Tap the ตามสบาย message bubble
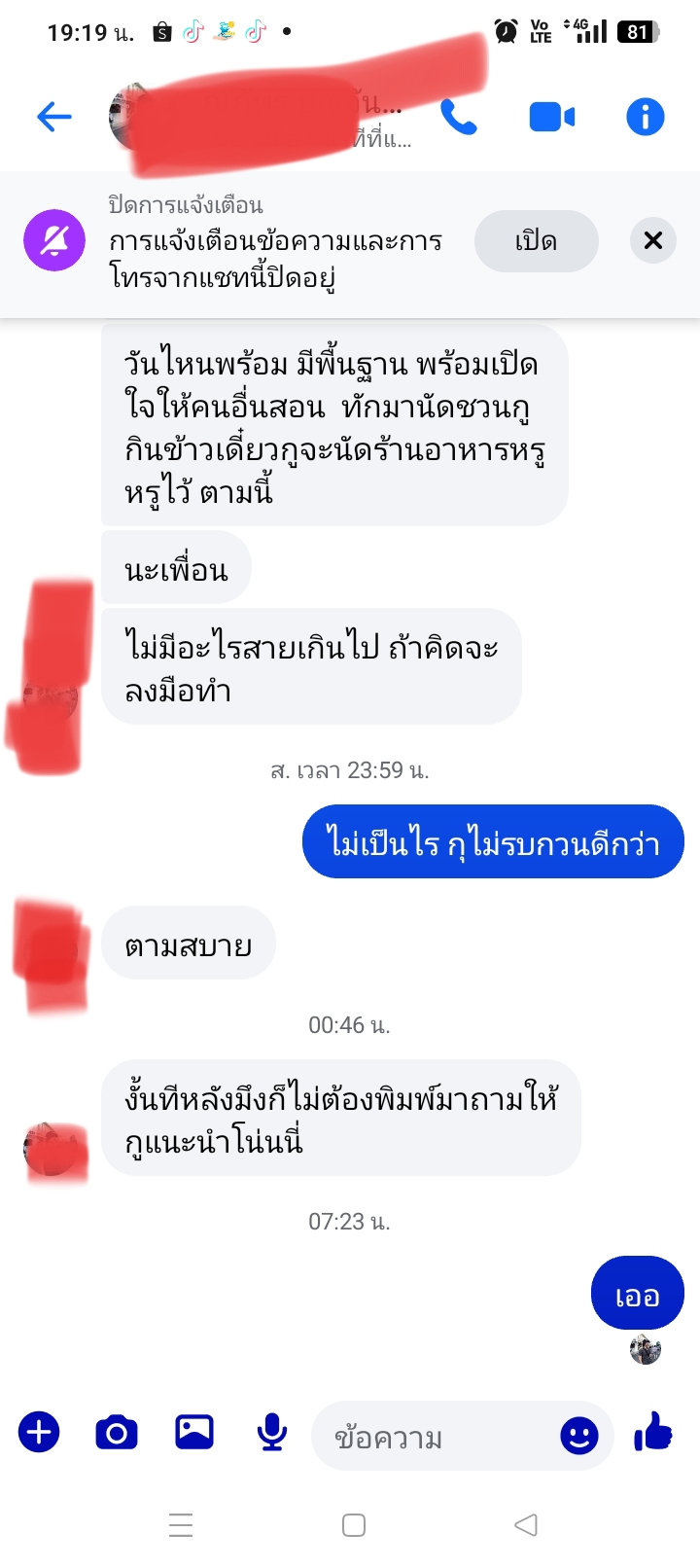700x1568 pixels. tap(189, 944)
